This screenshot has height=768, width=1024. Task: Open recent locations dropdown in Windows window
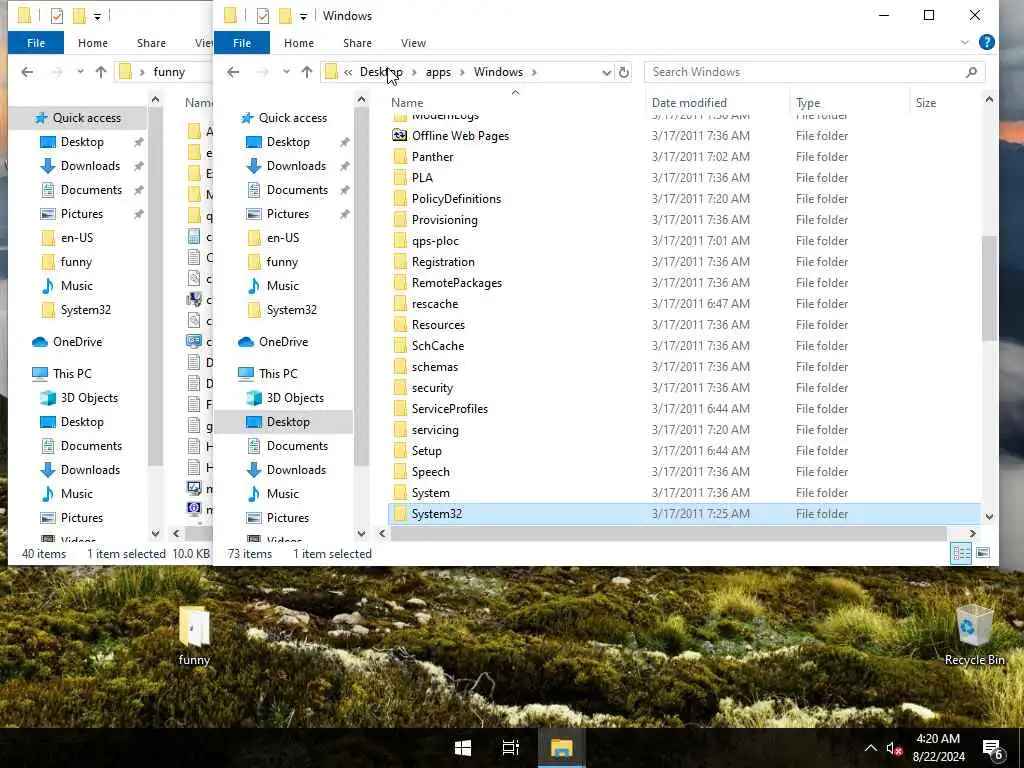pyautogui.click(x=286, y=72)
